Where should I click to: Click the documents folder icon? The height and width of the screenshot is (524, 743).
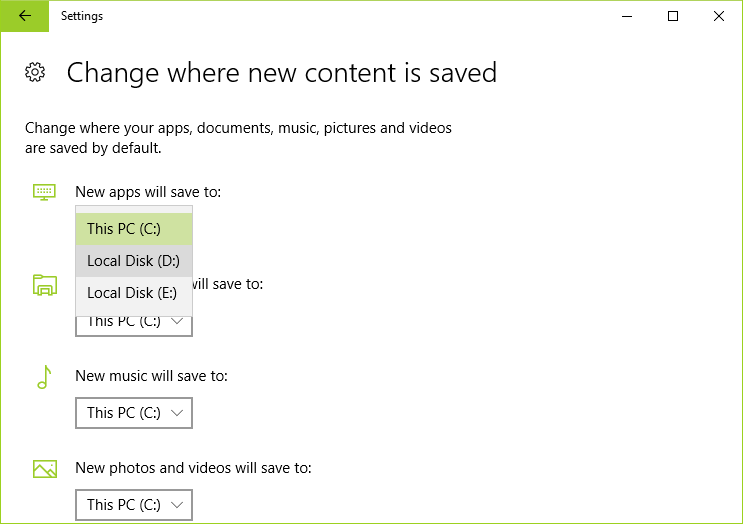click(45, 285)
